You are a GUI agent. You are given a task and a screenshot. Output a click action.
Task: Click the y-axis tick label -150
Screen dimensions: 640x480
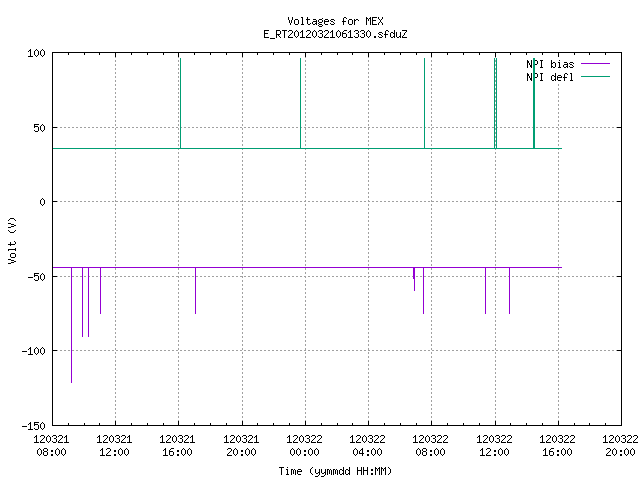(x=33, y=426)
